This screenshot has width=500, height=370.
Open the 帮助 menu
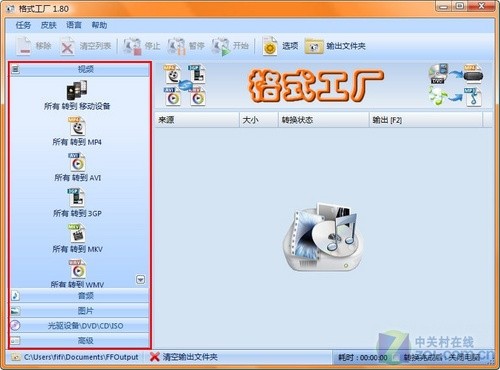click(99, 25)
